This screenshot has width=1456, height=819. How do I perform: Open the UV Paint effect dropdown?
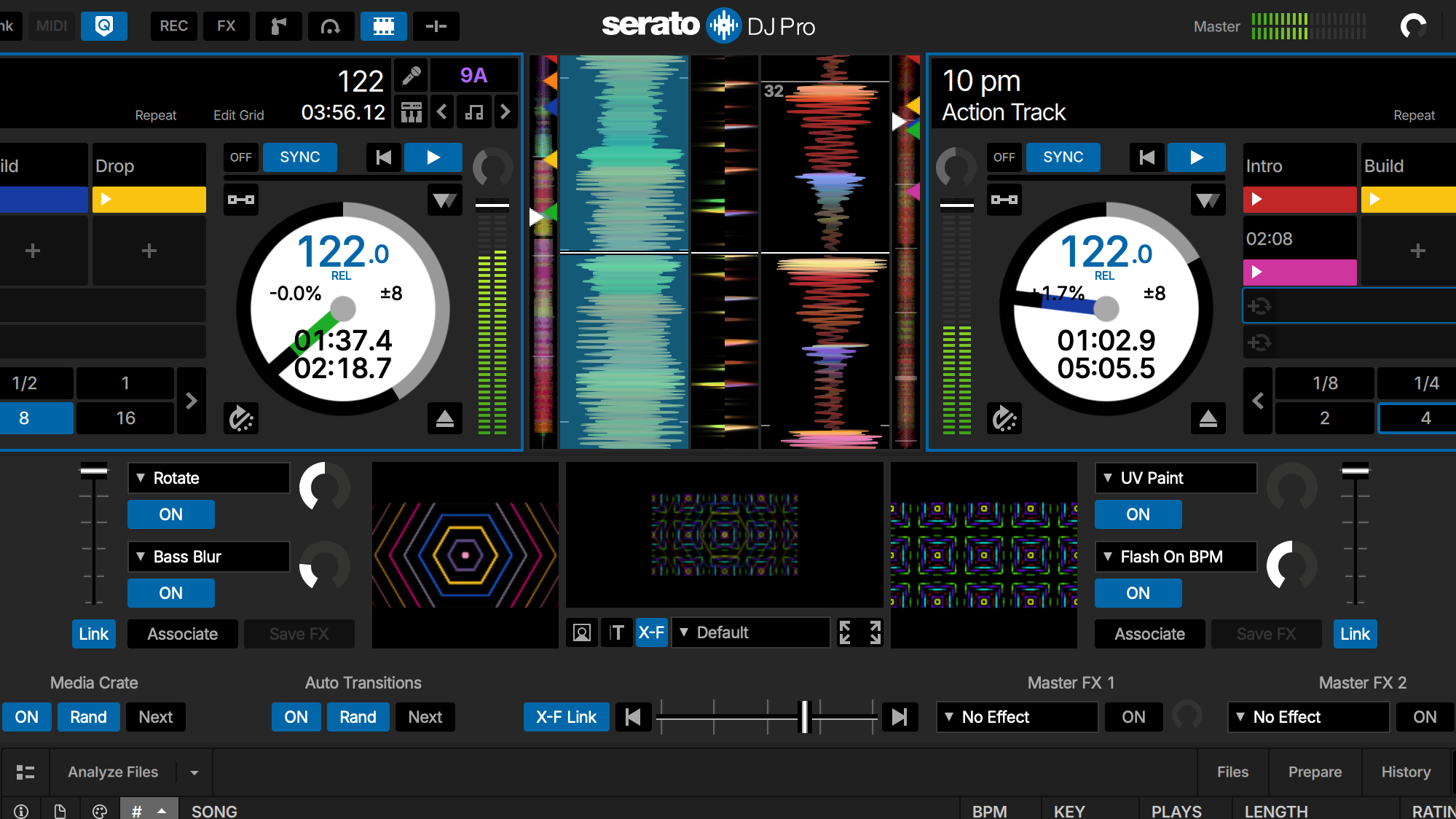click(x=1176, y=478)
